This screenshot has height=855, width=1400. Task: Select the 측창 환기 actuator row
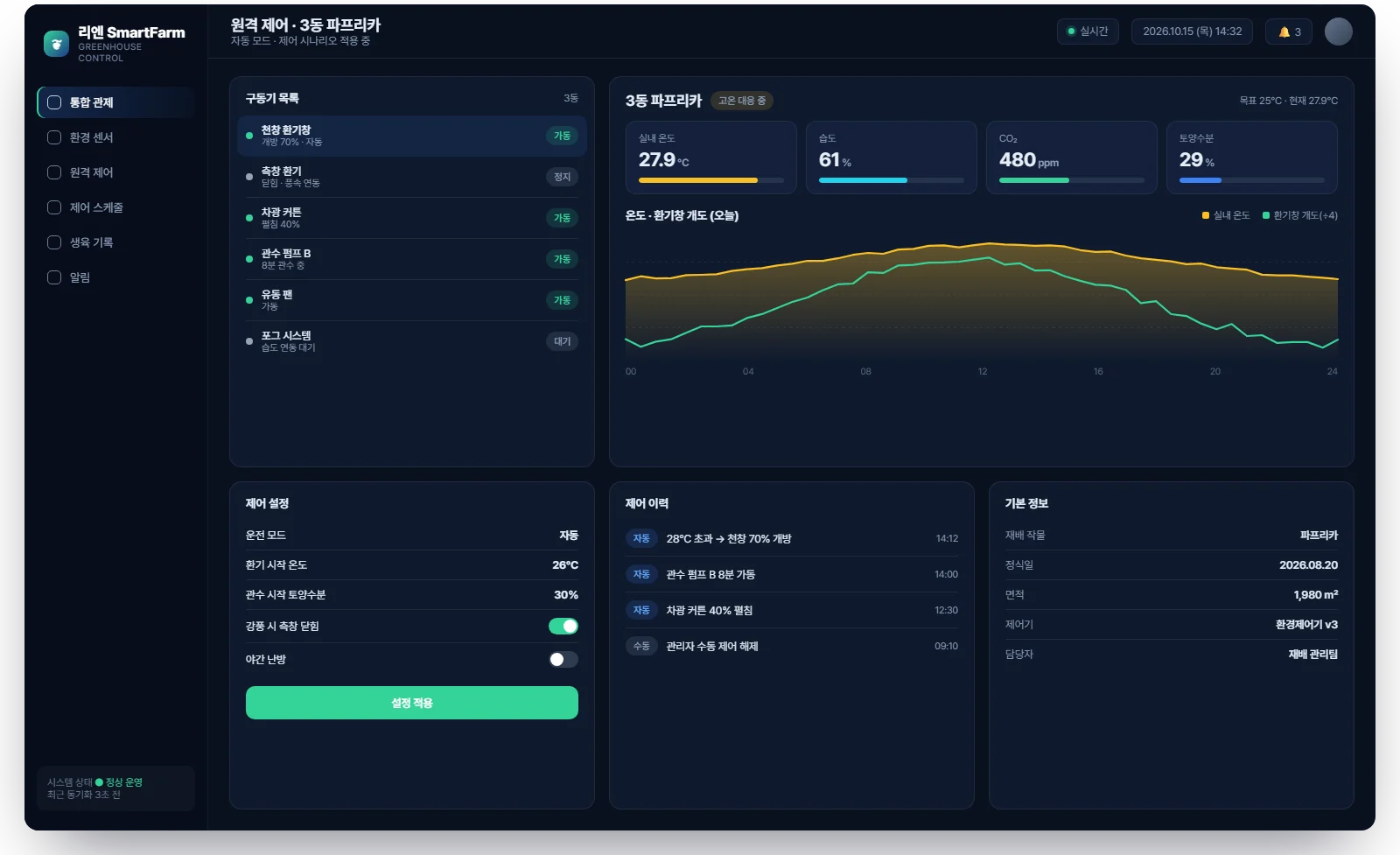tap(412, 177)
